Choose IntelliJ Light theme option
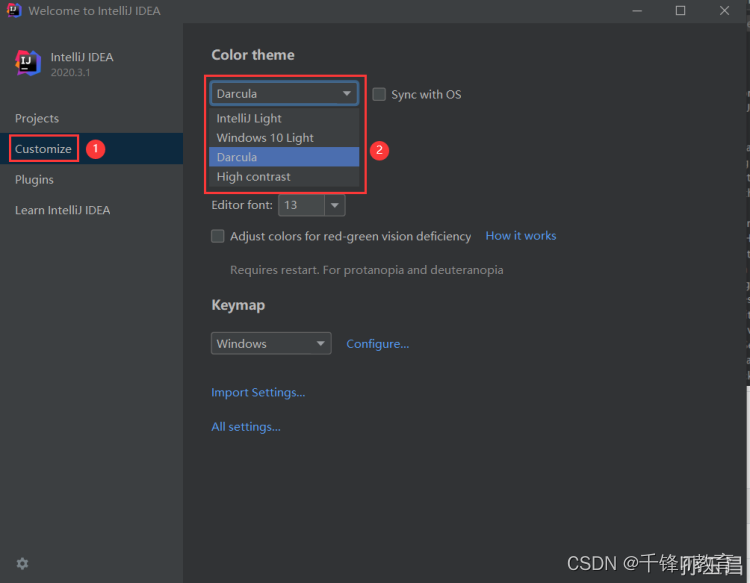Image resolution: width=750 pixels, height=583 pixels. (x=284, y=118)
